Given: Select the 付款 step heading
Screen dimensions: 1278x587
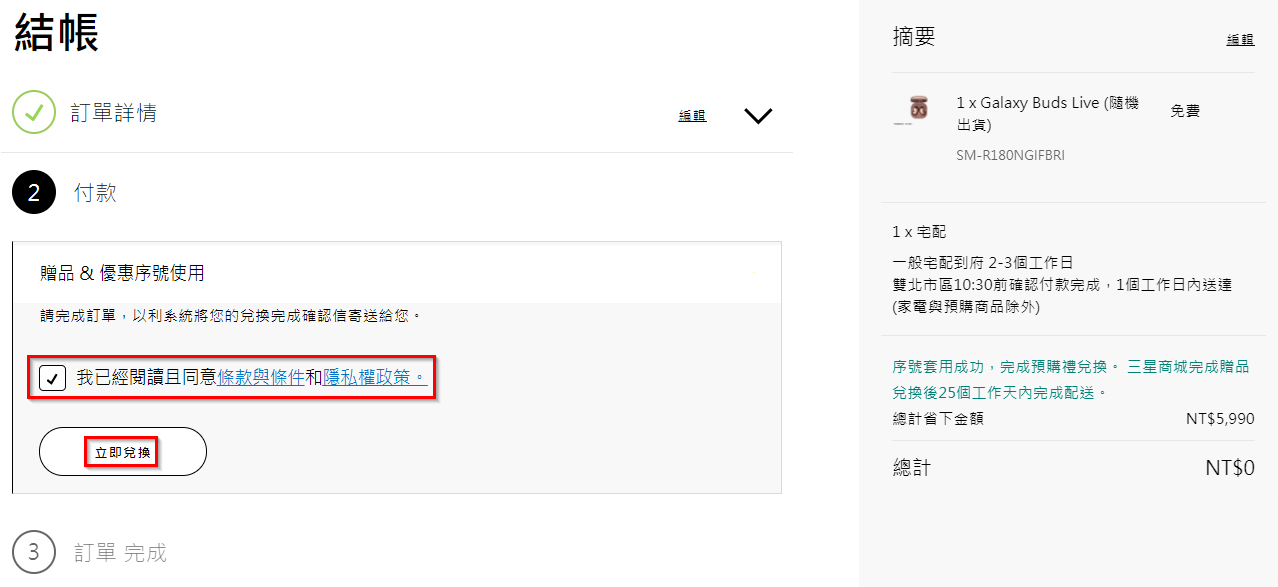Looking at the screenshot, I should pyautogui.click(x=95, y=193).
